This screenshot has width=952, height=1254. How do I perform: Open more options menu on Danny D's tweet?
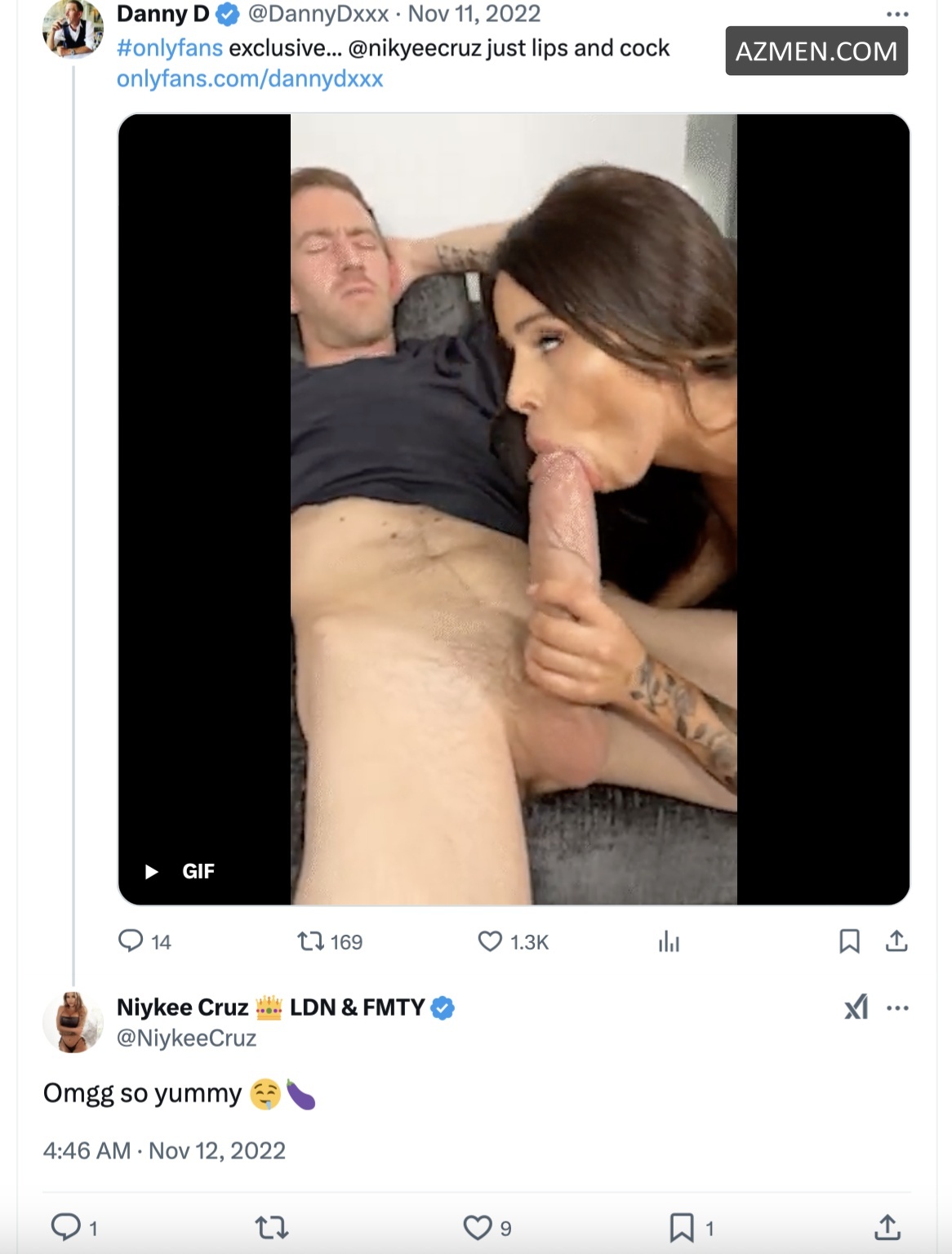[x=896, y=14]
